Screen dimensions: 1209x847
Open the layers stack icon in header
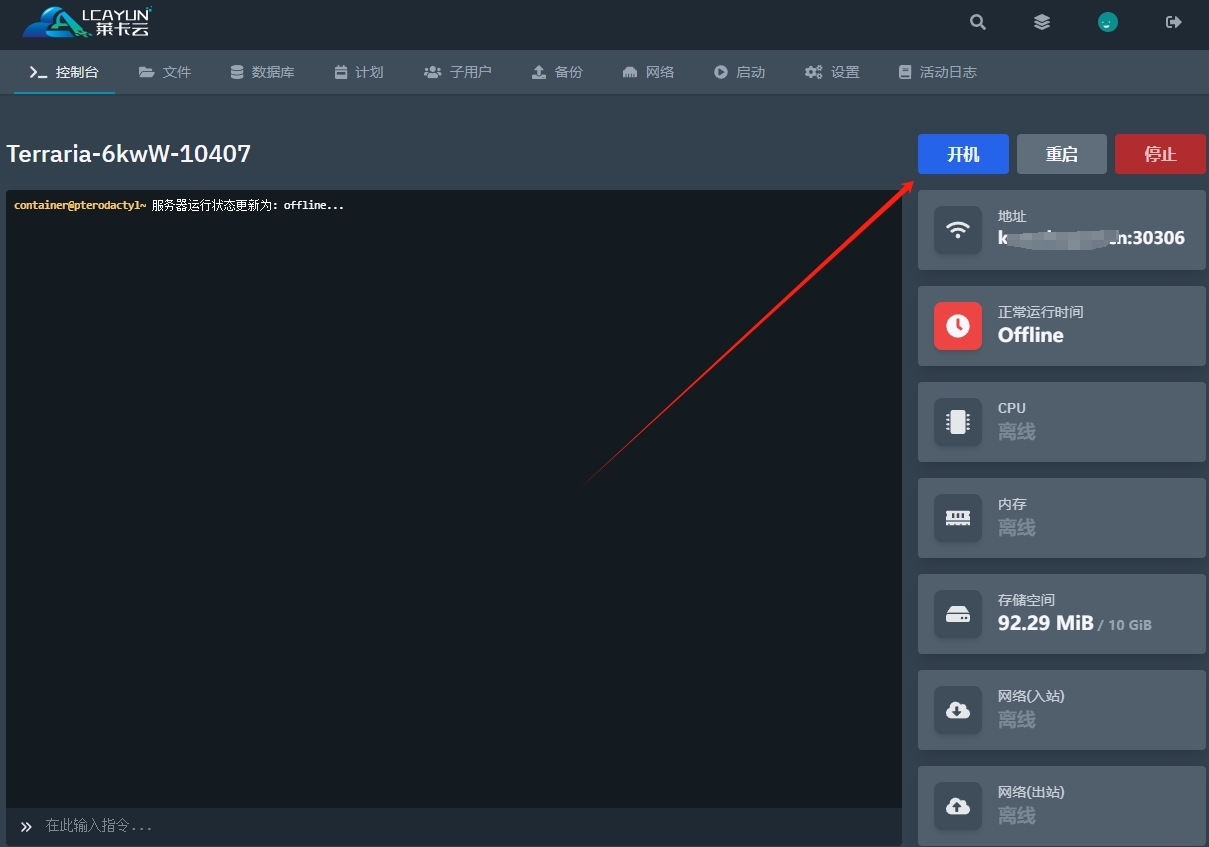1042,22
